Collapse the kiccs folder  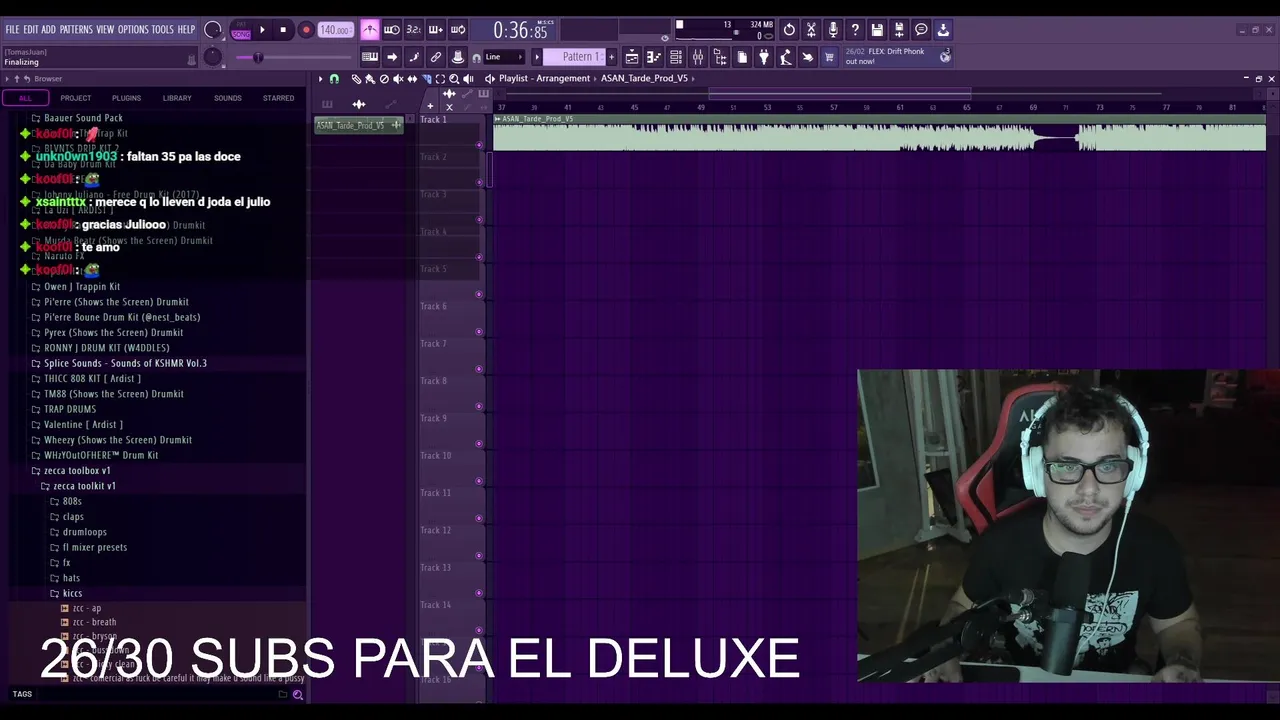point(72,593)
